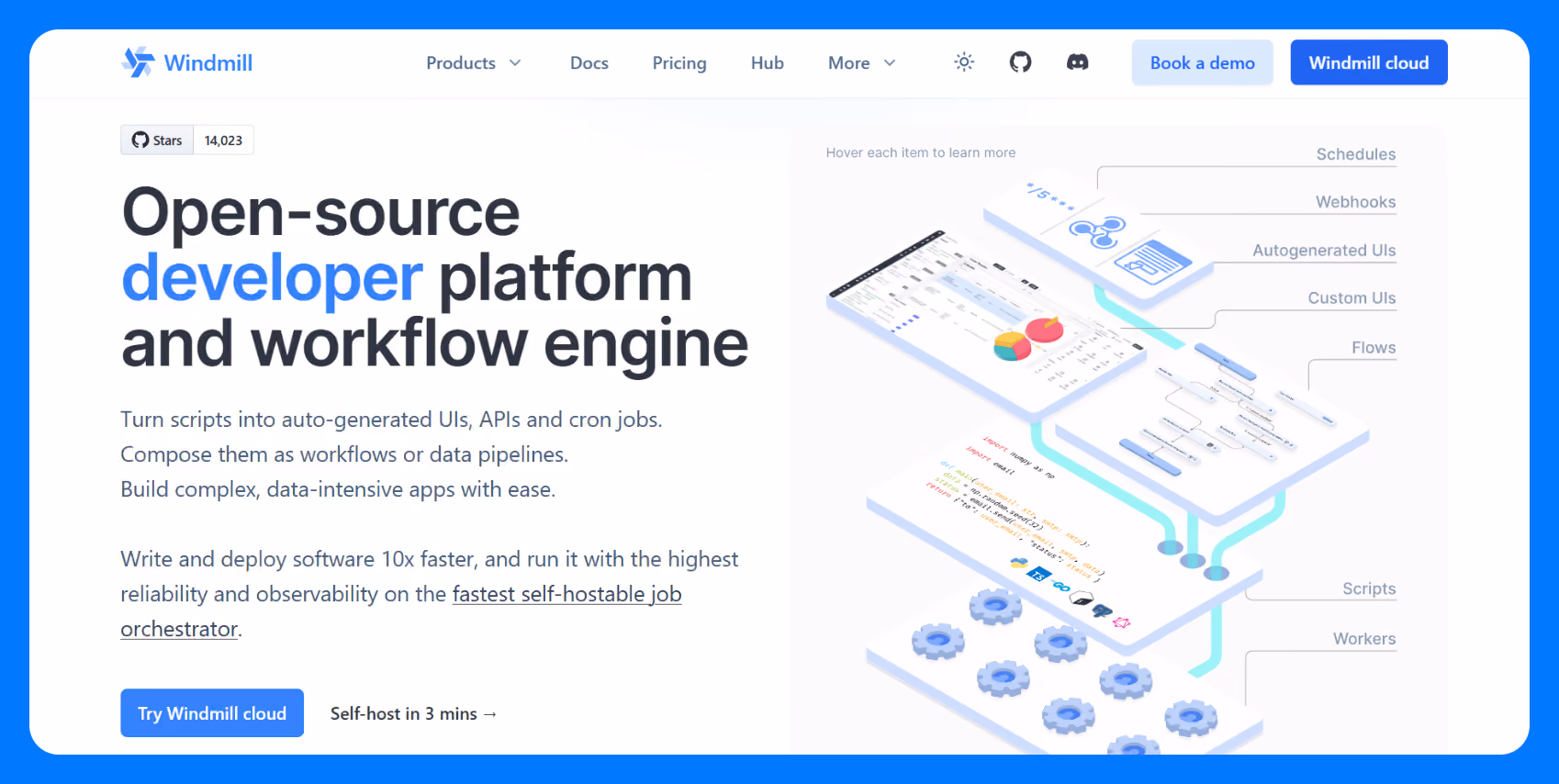
Task: Click the Custom UIs label
Action: [1352, 298]
